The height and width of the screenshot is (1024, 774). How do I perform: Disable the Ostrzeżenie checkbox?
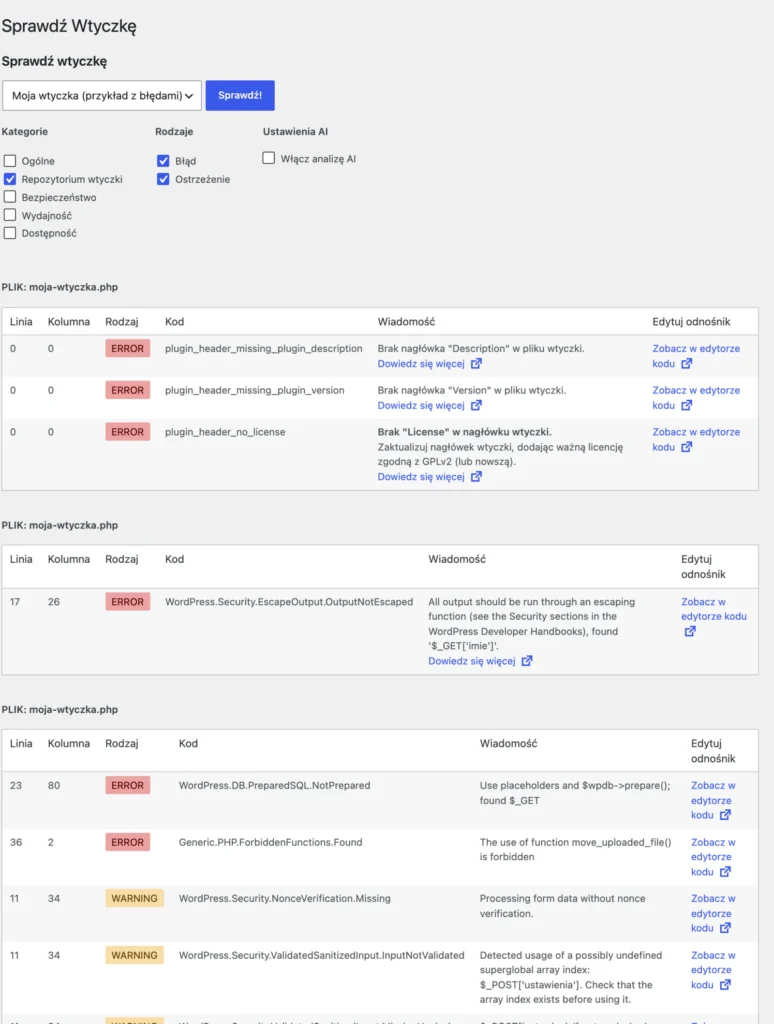pyautogui.click(x=163, y=179)
